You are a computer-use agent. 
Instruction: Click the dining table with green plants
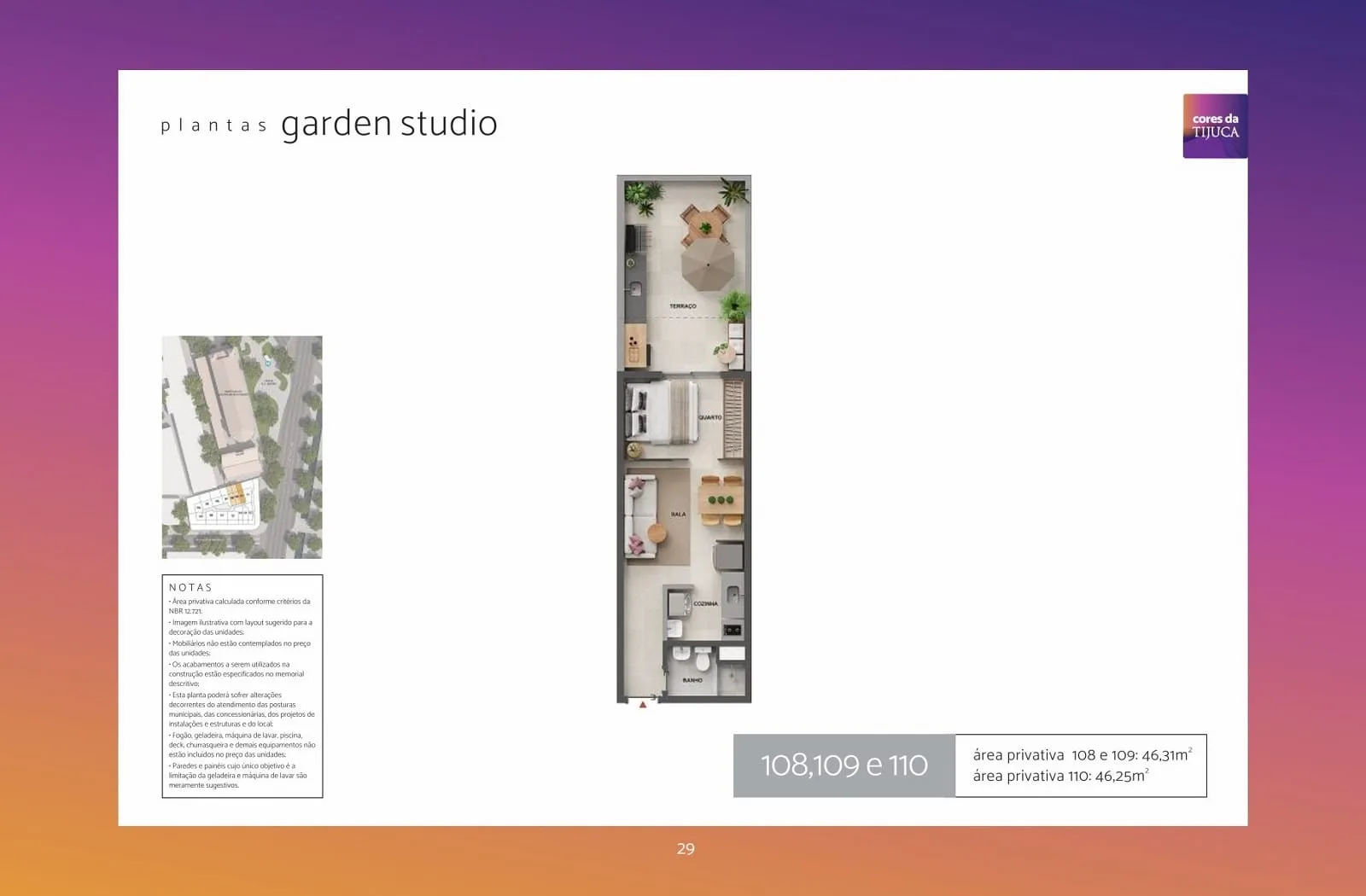[721, 500]
